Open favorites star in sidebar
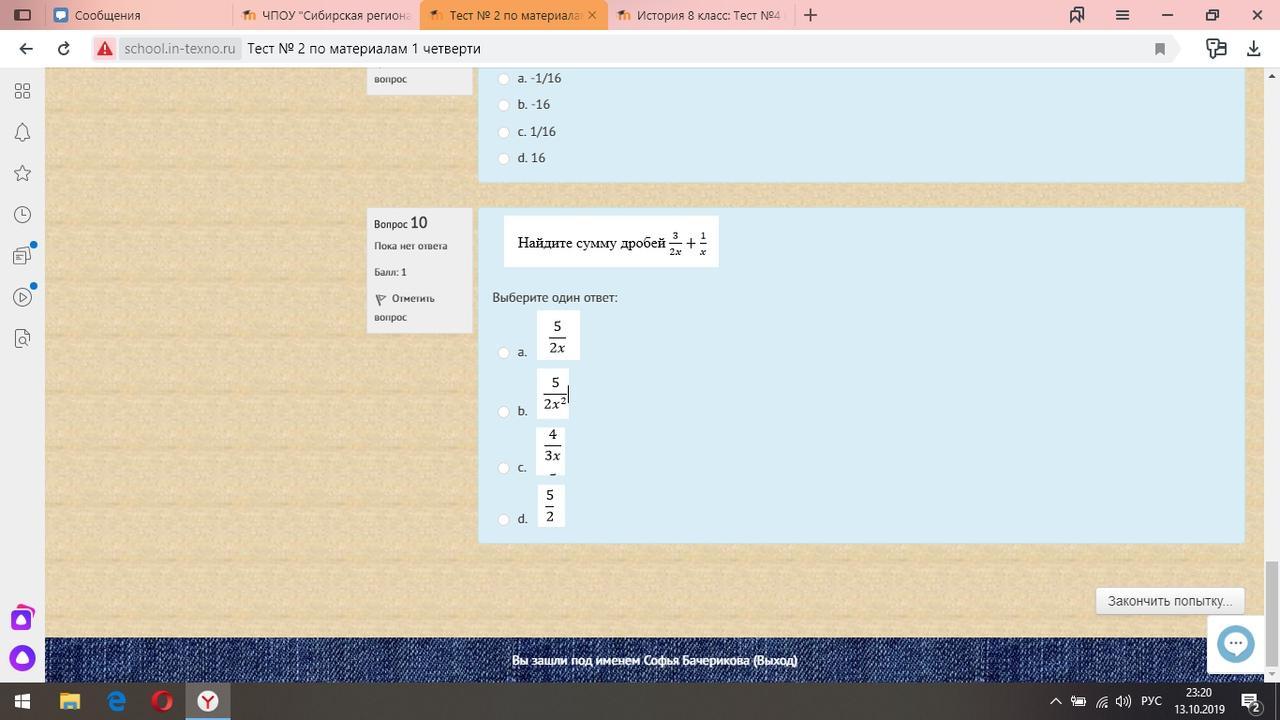Screen dimensions: 1280x720 [22, 174]
